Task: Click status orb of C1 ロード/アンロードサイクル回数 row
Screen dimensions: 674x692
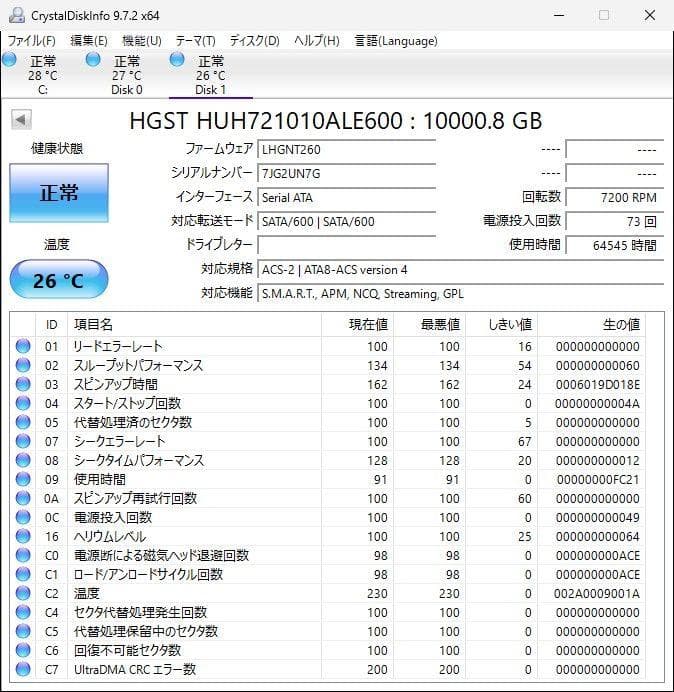Action: pos(23,574)
